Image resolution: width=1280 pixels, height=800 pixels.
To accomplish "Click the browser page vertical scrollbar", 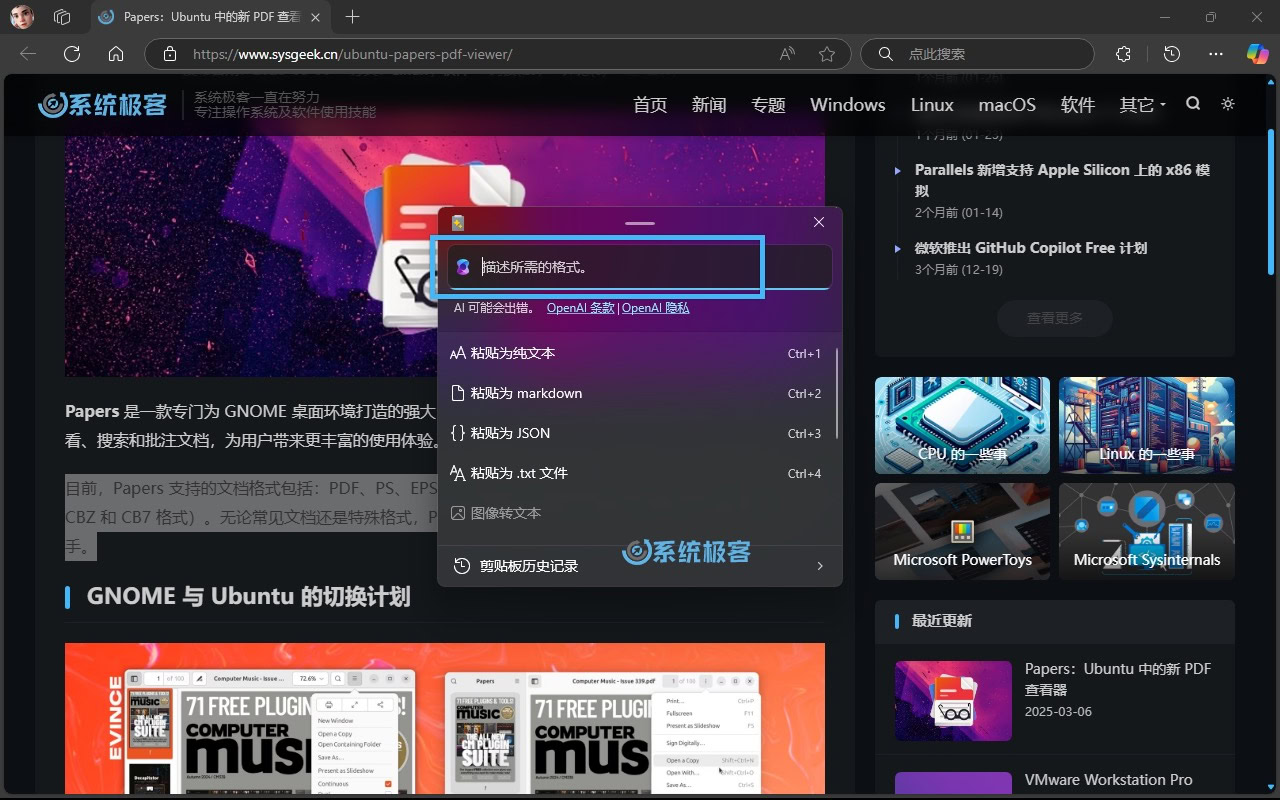I will tap(1272, 200).
